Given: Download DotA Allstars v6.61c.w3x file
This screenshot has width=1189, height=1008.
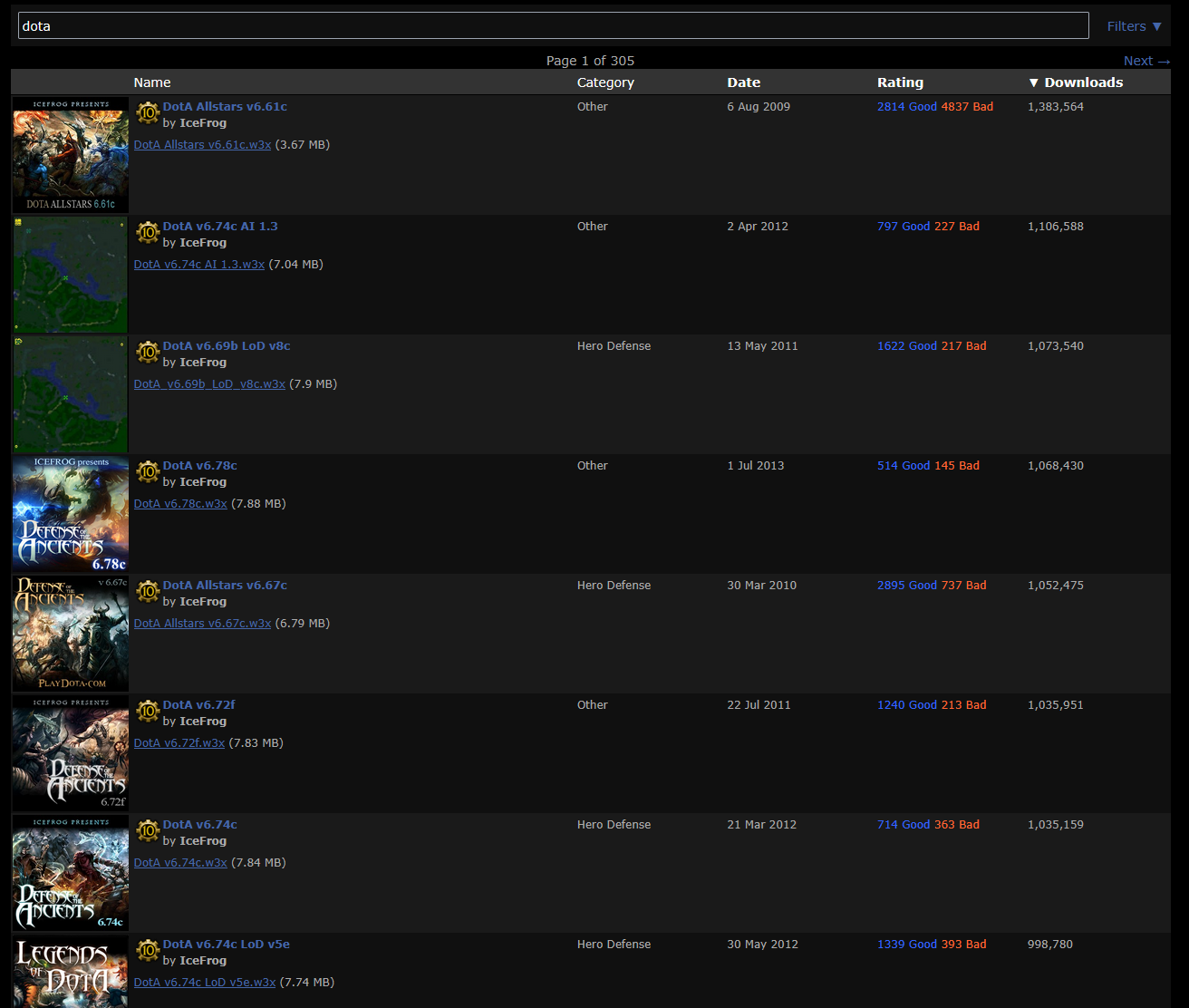Looking at the screenshot, I should coord(202,144).
